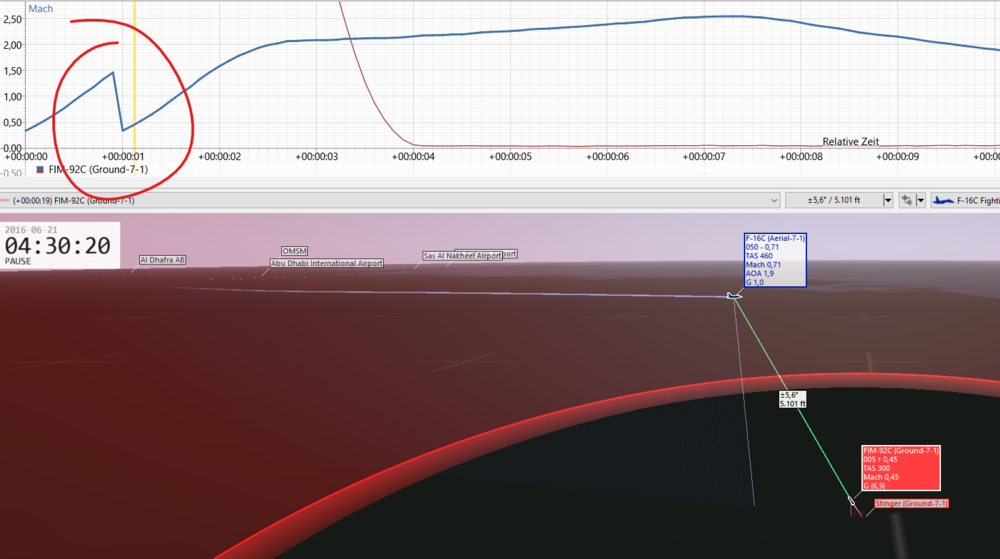Click the OMSM airport label
The image size is (1000, 559).
(x=295, y=251)
